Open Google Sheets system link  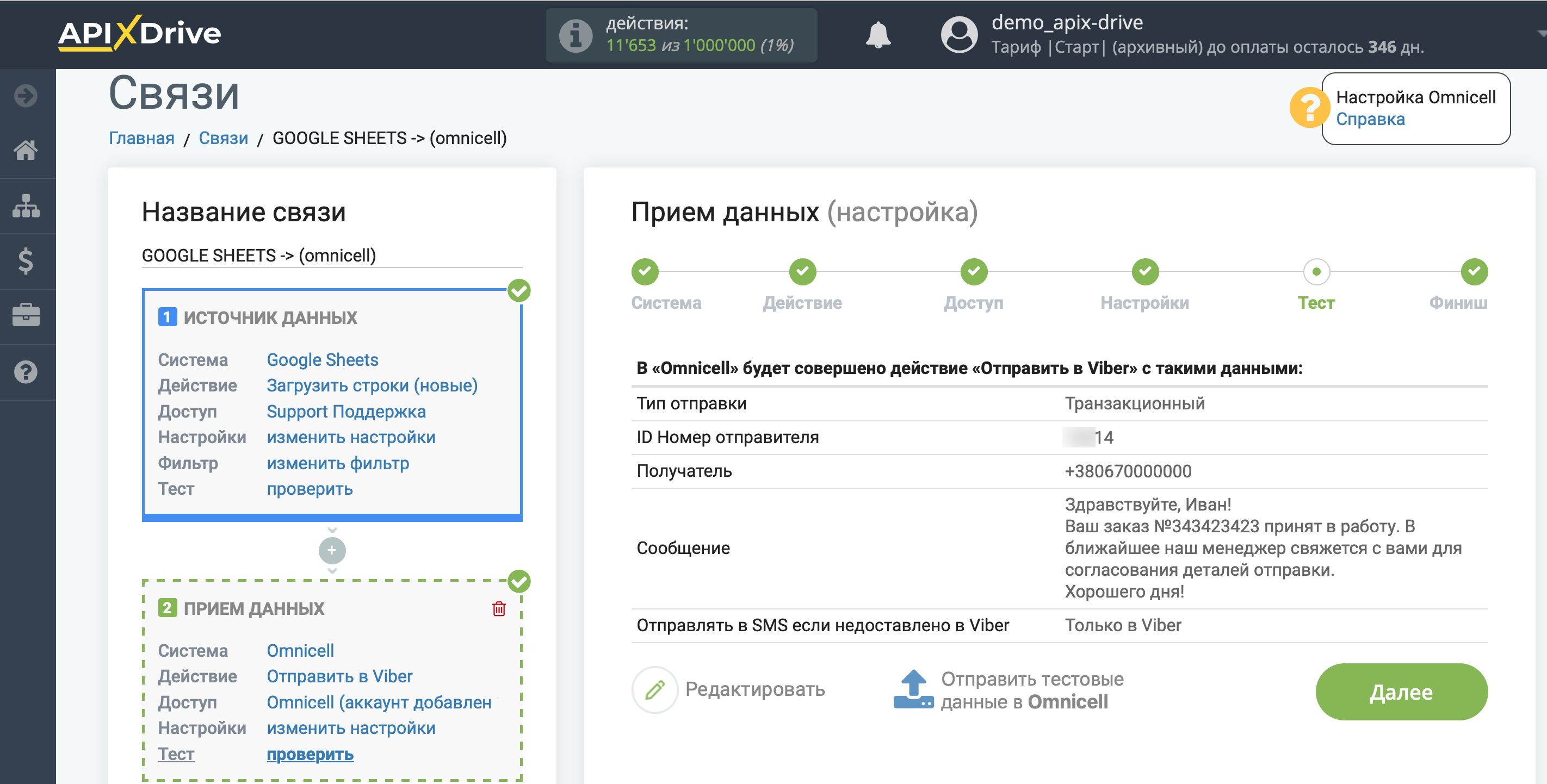(x=322, y=359)
